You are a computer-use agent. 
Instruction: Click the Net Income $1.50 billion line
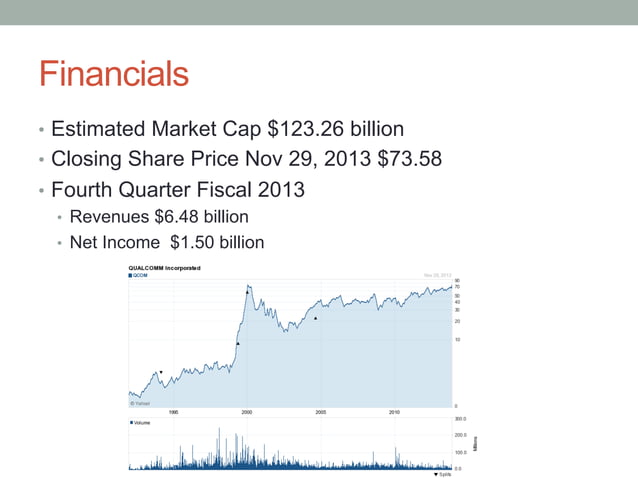tap(167, 242)
